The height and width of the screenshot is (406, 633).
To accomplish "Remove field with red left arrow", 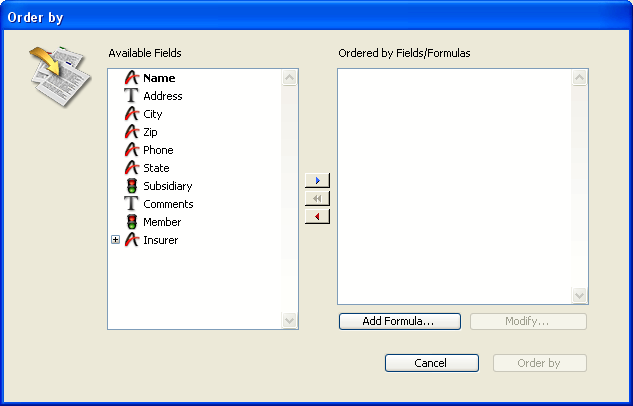I will pos(317,216).
